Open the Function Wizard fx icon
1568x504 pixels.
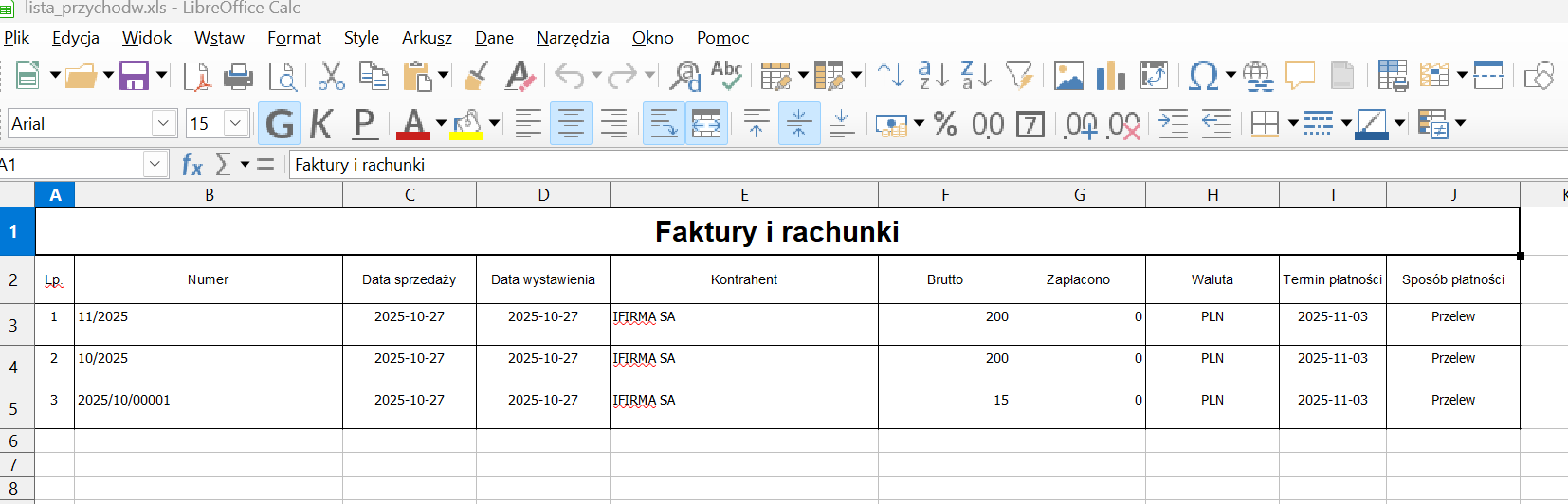(191, 165)
